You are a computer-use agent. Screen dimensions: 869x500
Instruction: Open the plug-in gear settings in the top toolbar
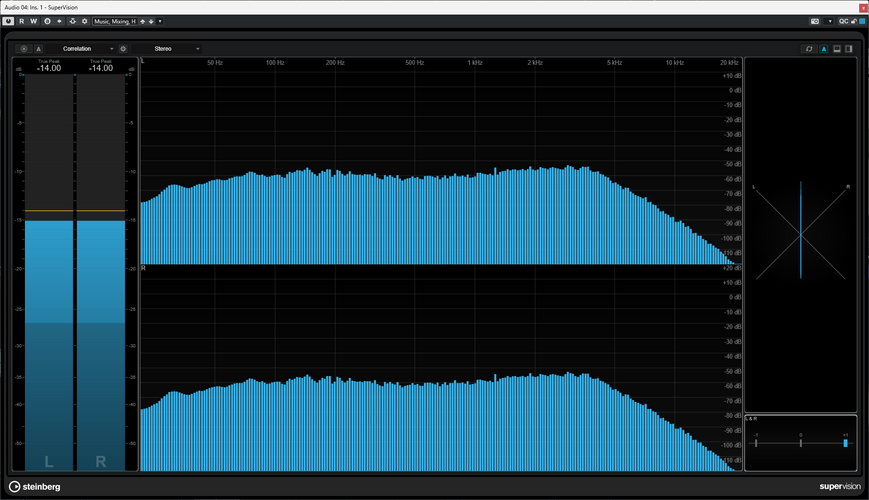[84, 21]
